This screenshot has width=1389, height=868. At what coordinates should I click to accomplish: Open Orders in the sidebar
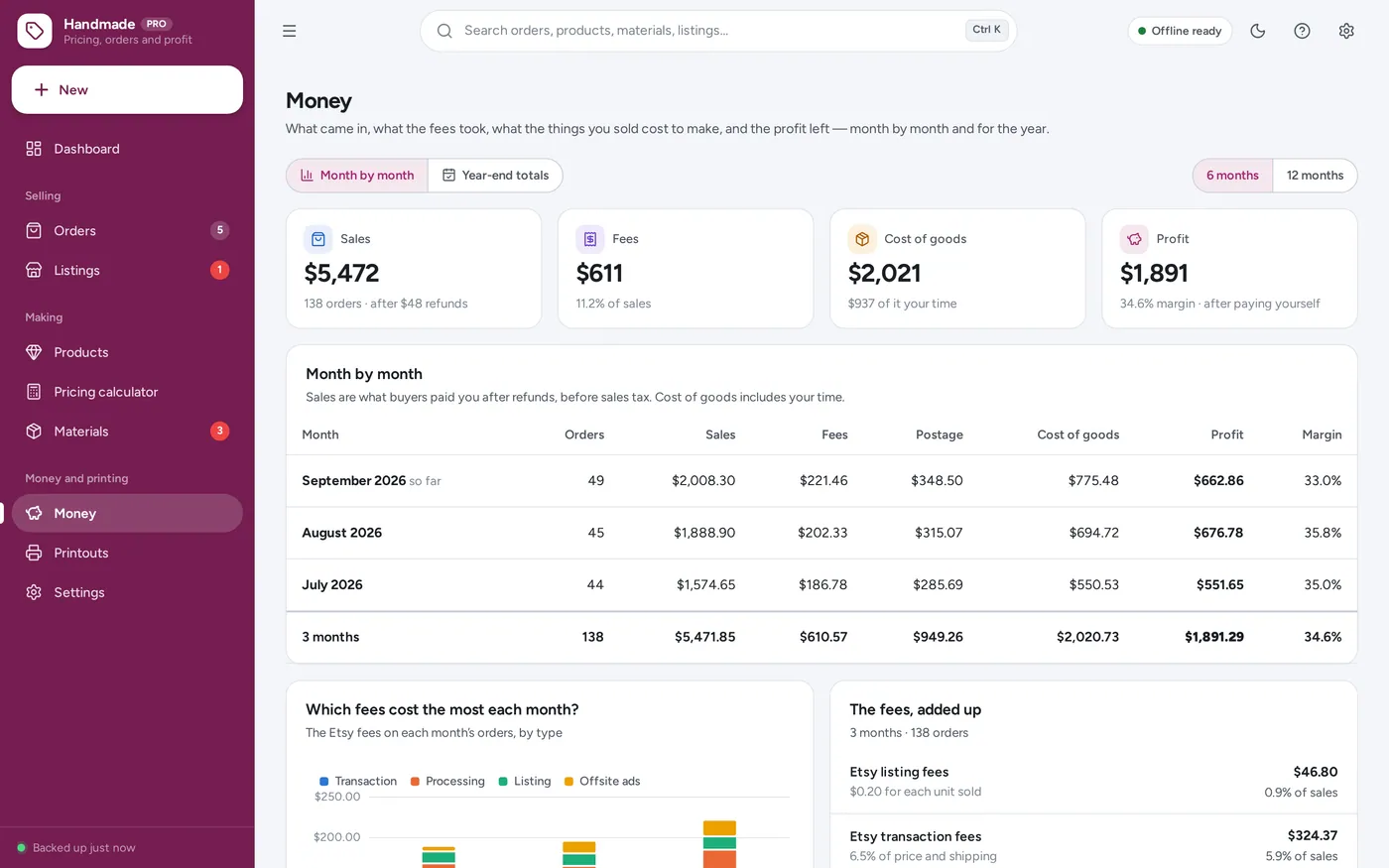127,230
